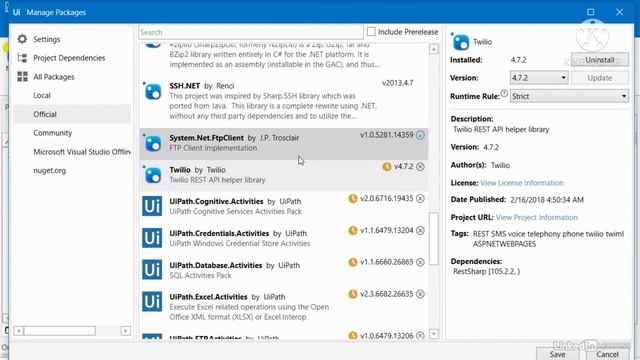Click the download arrow icon for System.Net.FtpClient
Viewport: 640px width, 360px height.
[x=420, y=135]
